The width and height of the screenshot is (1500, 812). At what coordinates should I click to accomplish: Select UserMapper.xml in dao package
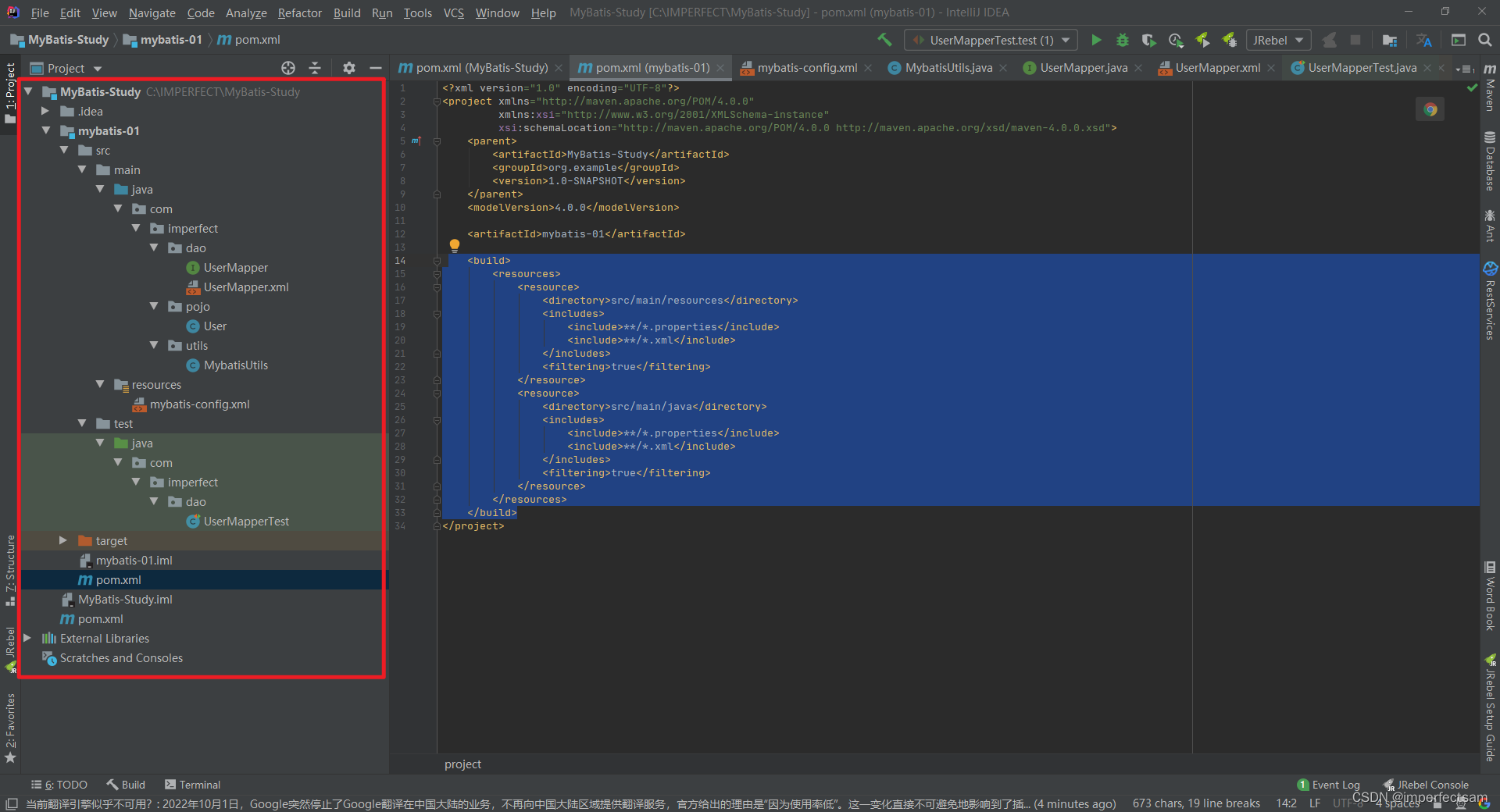(x=237, y=287)
